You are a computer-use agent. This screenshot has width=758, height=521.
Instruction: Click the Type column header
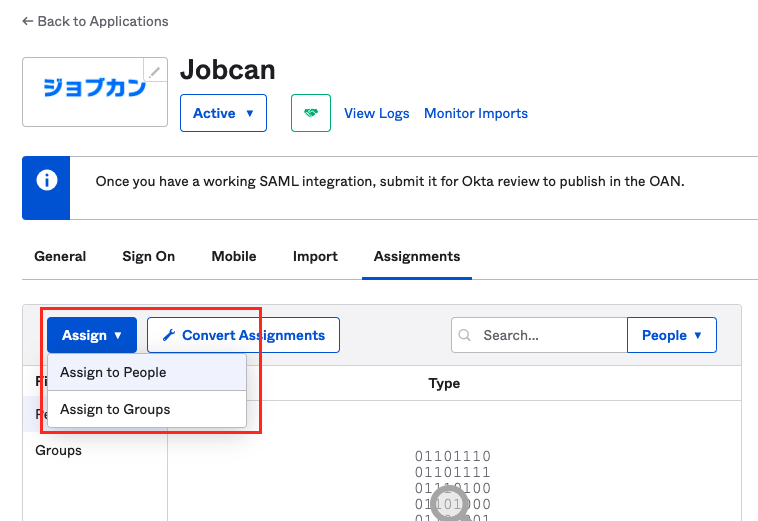[x=444, y=383]
